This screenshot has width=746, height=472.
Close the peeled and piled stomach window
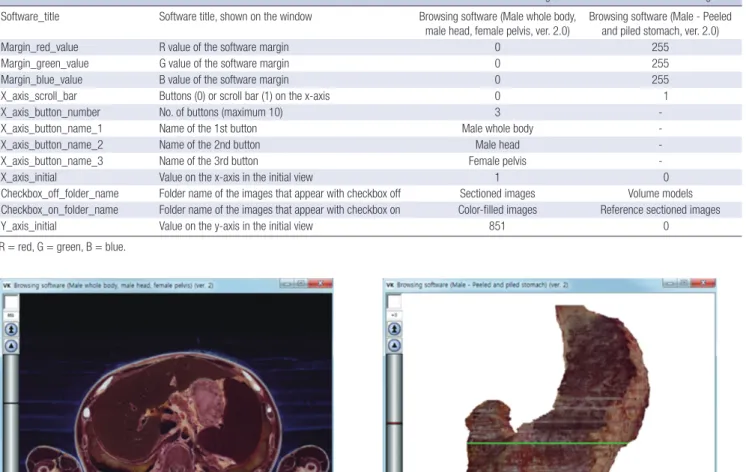(703, 283)
